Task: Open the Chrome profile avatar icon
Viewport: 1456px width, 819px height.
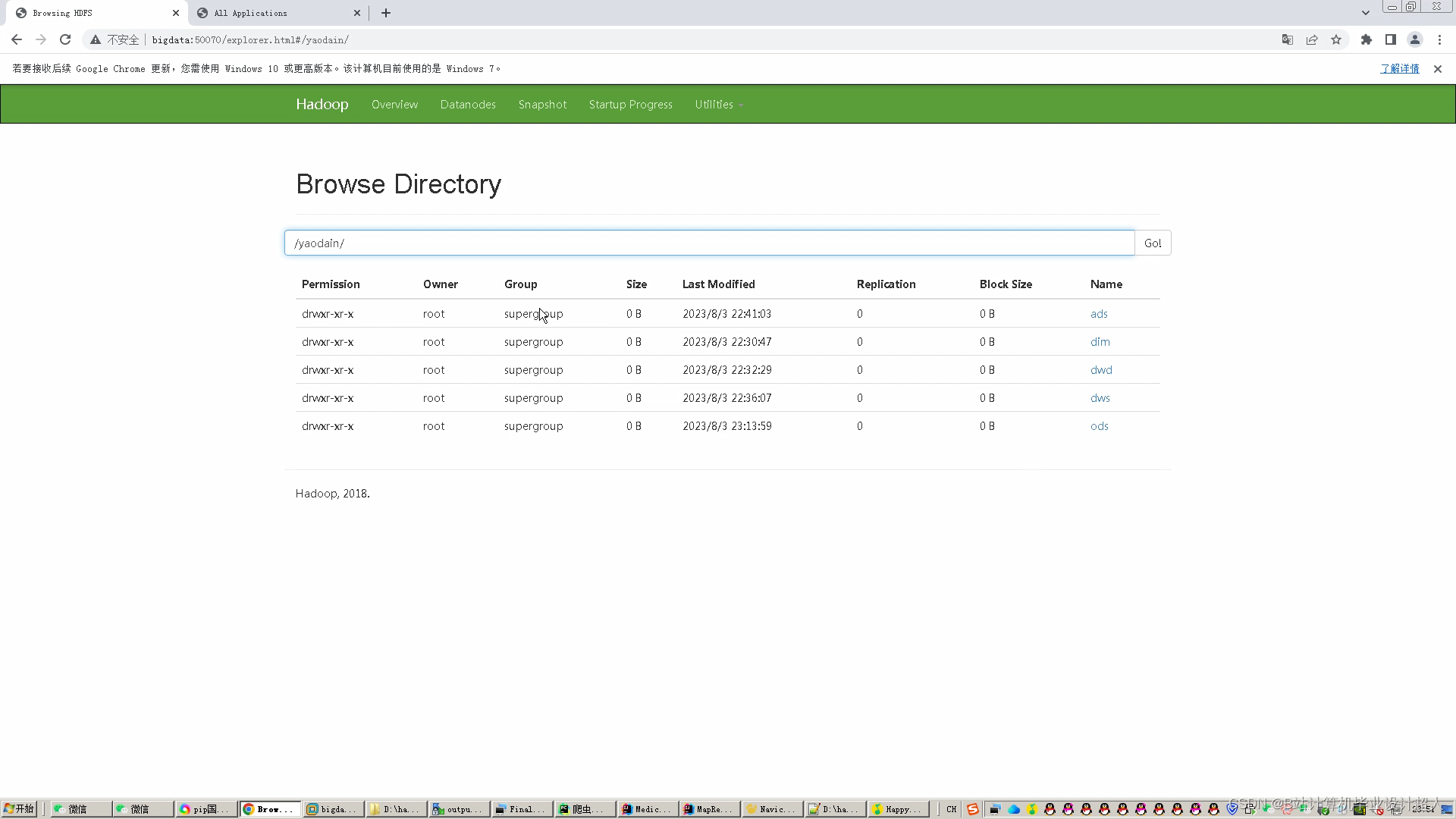Action: (x=1415, y=39)
